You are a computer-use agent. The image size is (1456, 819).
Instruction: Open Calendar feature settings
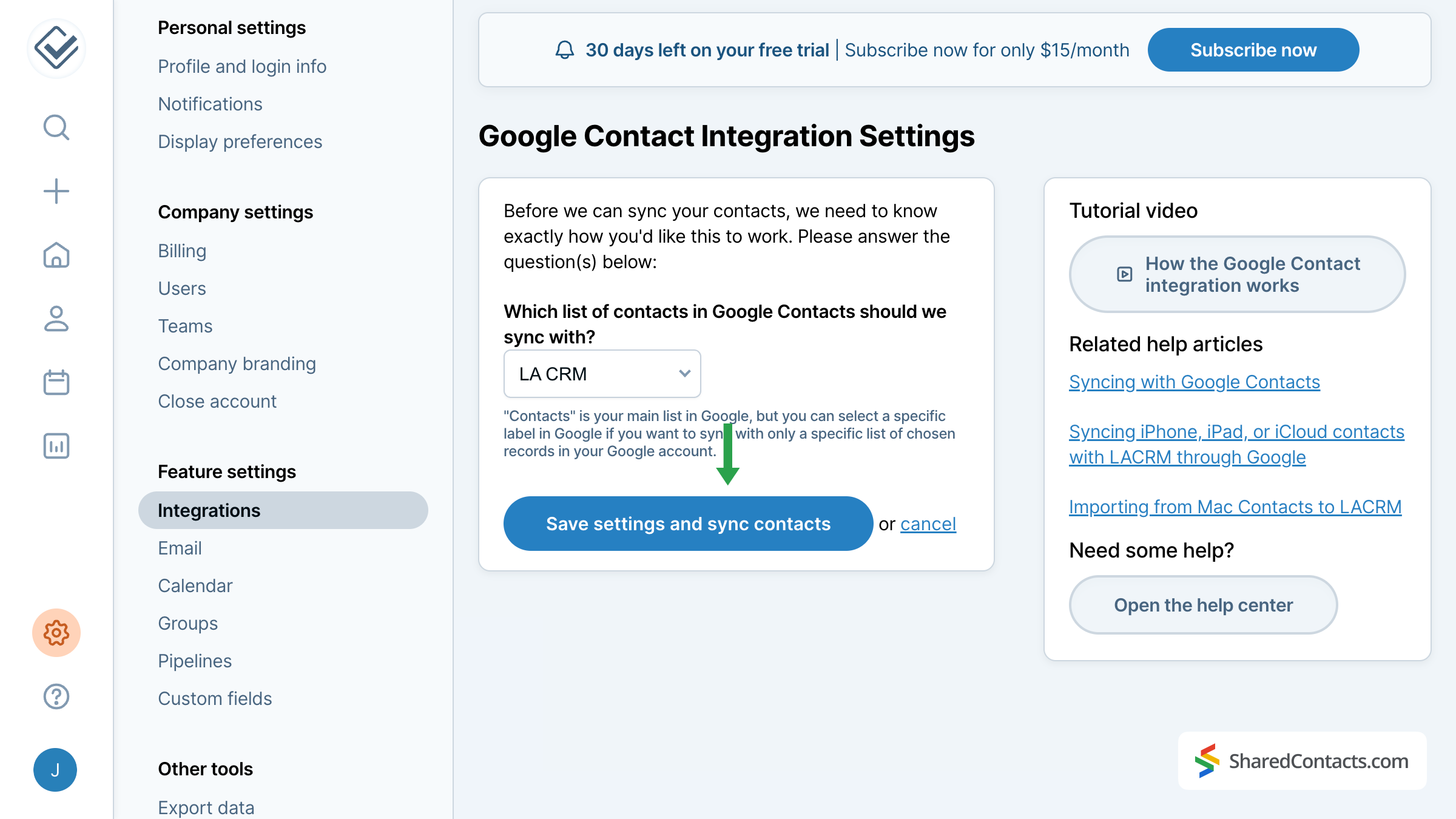(195, 585)
